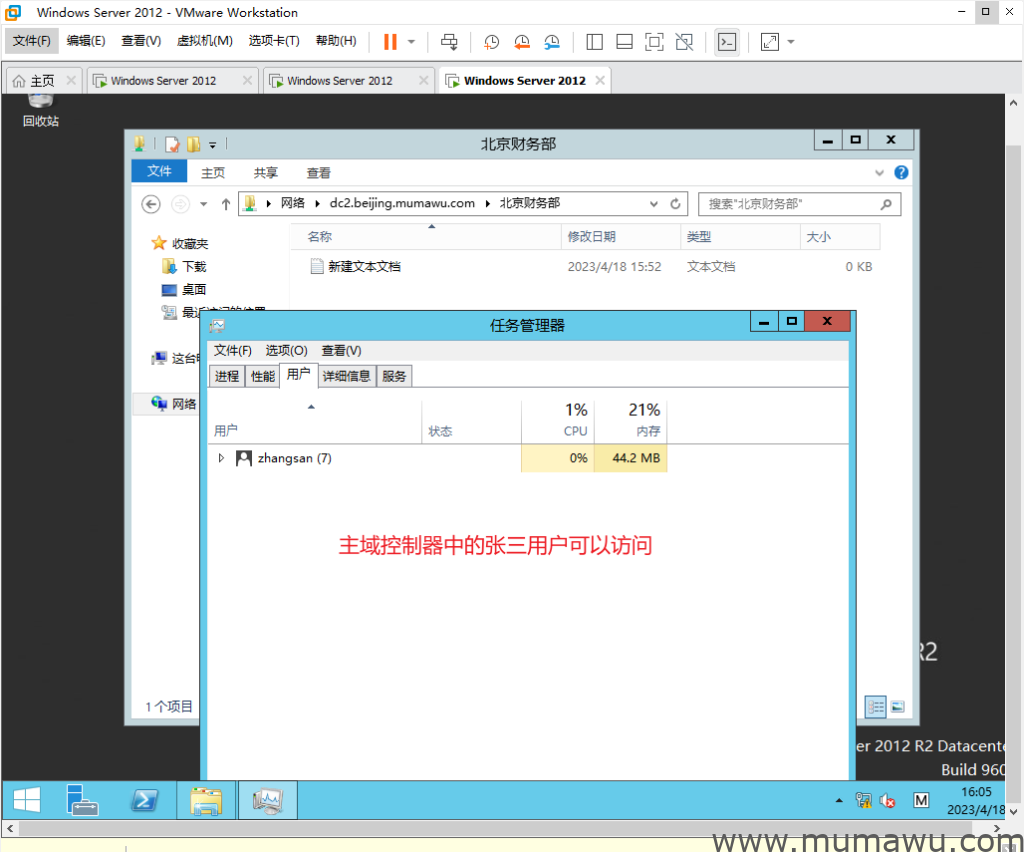The image size is (1024, 852).
Task: Open the 选项卡(T) menu
Action: (274, 40)
